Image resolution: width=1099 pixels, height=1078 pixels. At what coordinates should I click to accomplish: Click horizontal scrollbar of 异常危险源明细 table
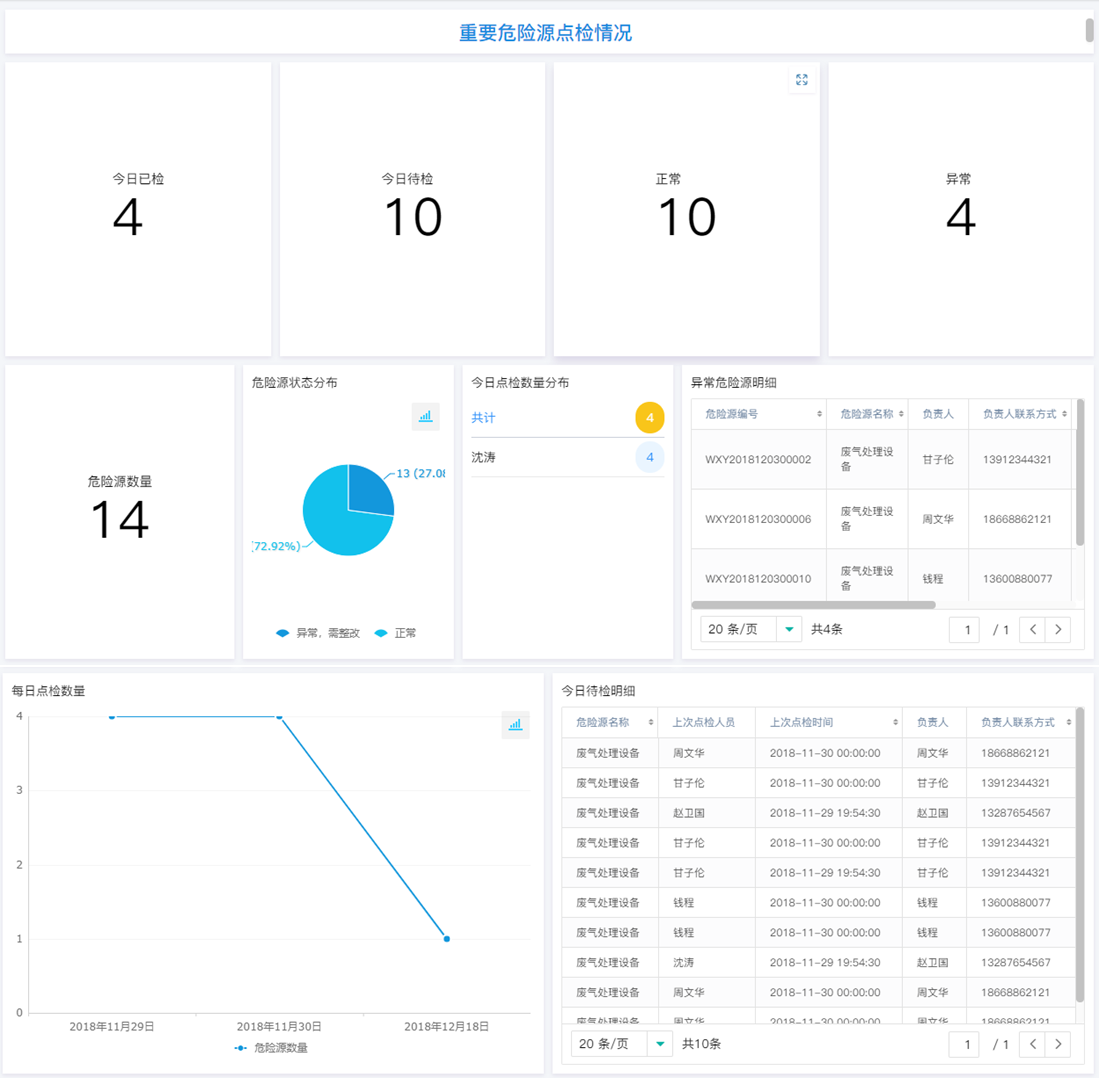pos(813,605)
